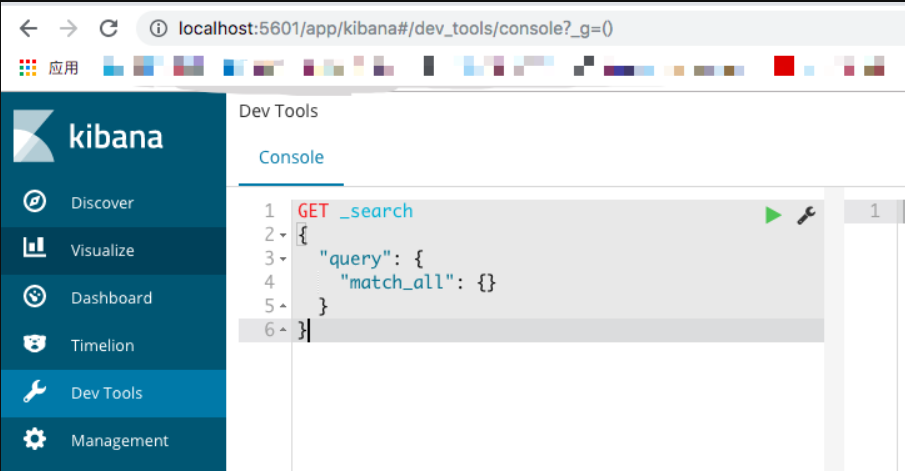Image resolution: width=905 pixels, height=471 pixels.
Task: Toggle the fold marker on line 6
Action: pyautogui.click(x=283, y=330)
